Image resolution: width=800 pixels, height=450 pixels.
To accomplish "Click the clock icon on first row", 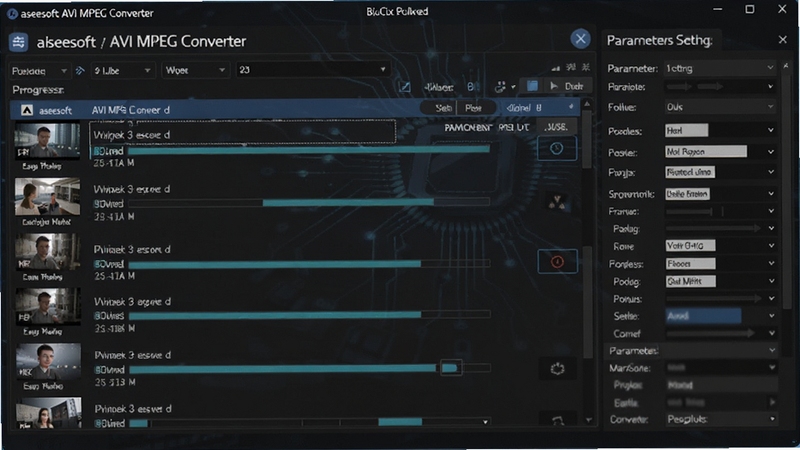I will (557, 148).
